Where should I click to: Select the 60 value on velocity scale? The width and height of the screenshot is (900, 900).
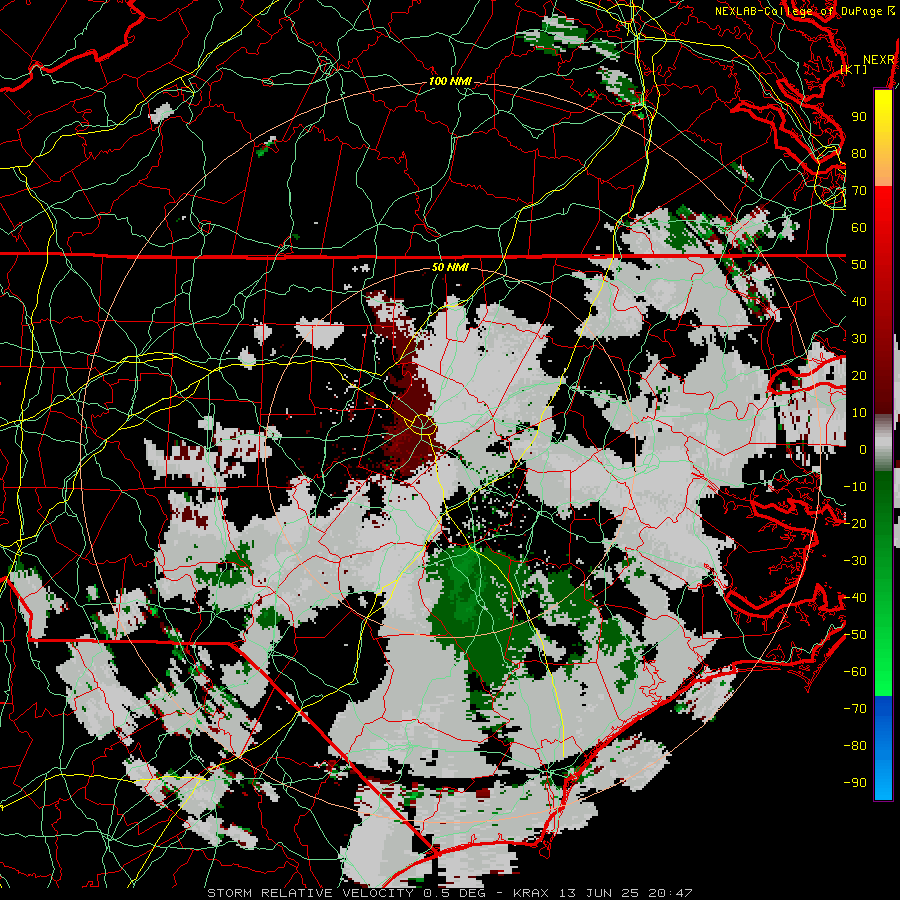pos(859,227)
